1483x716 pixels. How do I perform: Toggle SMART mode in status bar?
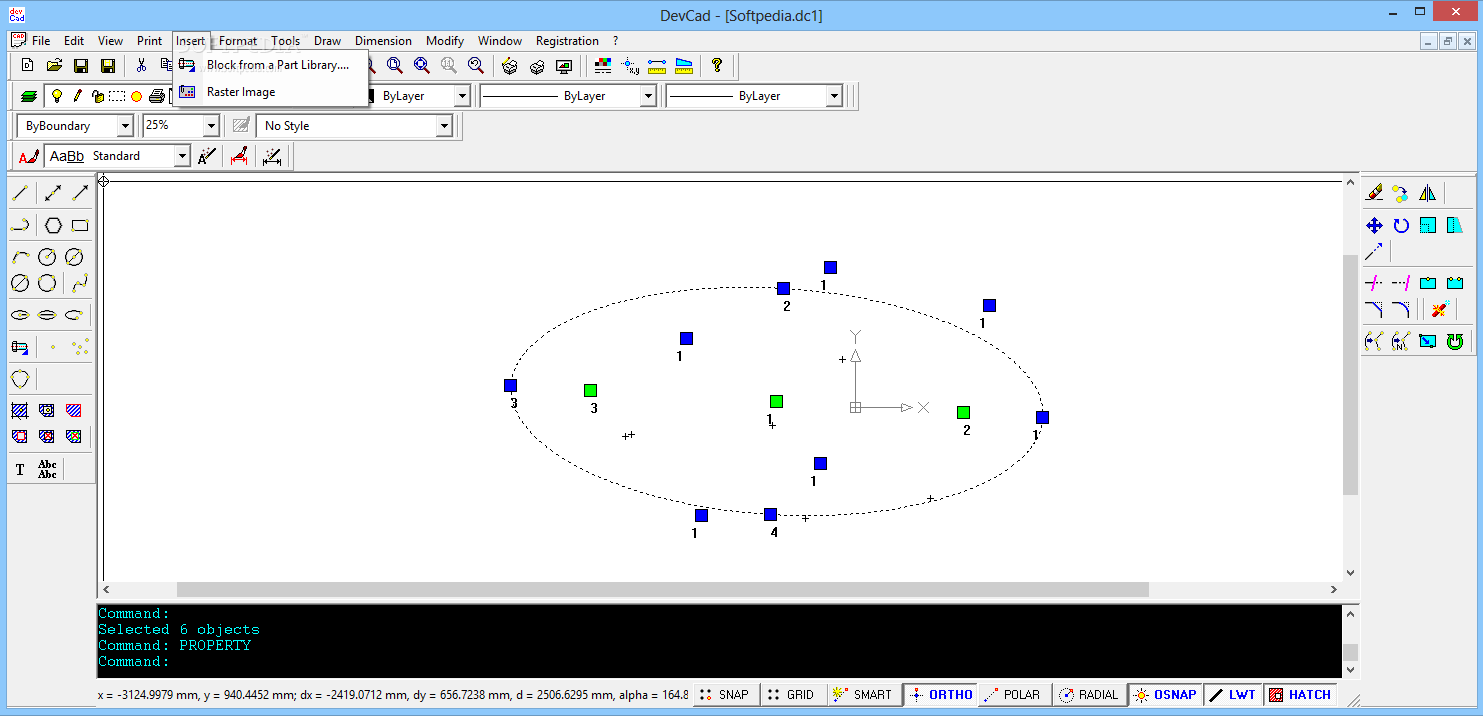(863, 694)
